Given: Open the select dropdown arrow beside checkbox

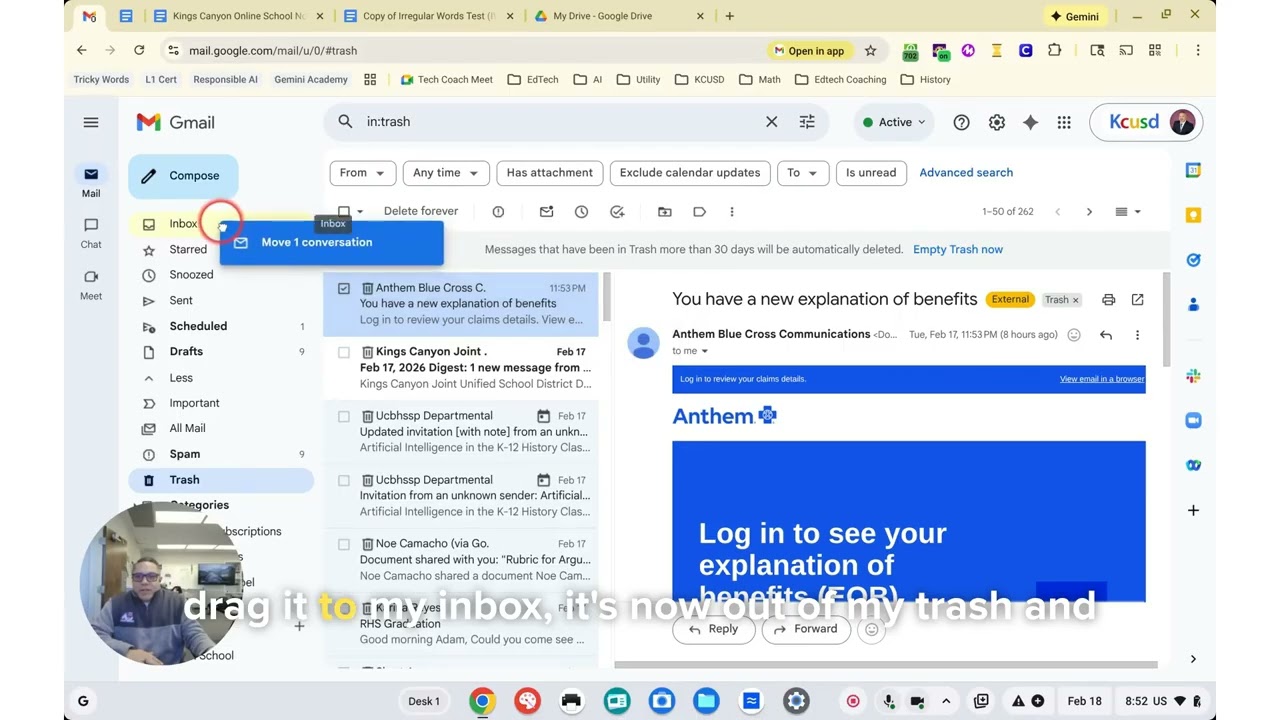Looking at the screenshot, I should coord(360,211).
